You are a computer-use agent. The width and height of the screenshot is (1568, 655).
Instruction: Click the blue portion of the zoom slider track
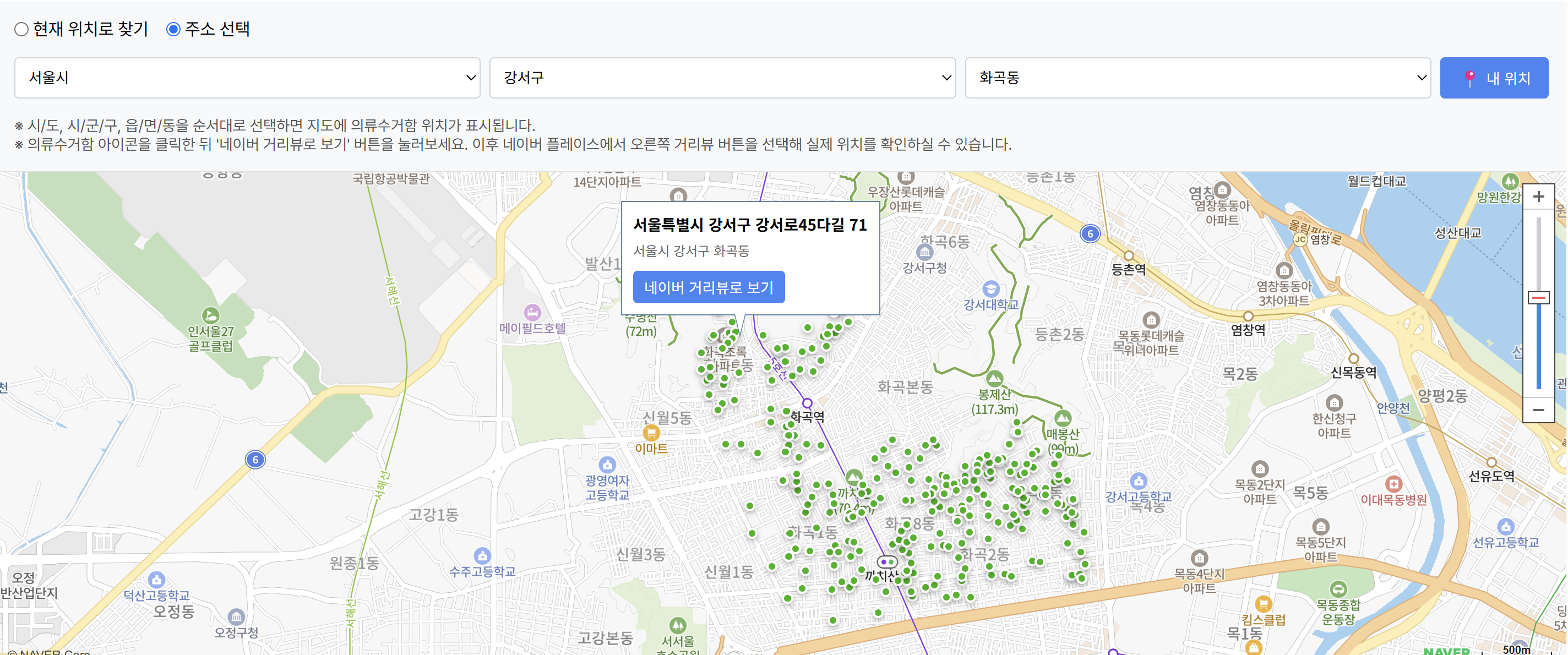click(x=1538, y=347)
